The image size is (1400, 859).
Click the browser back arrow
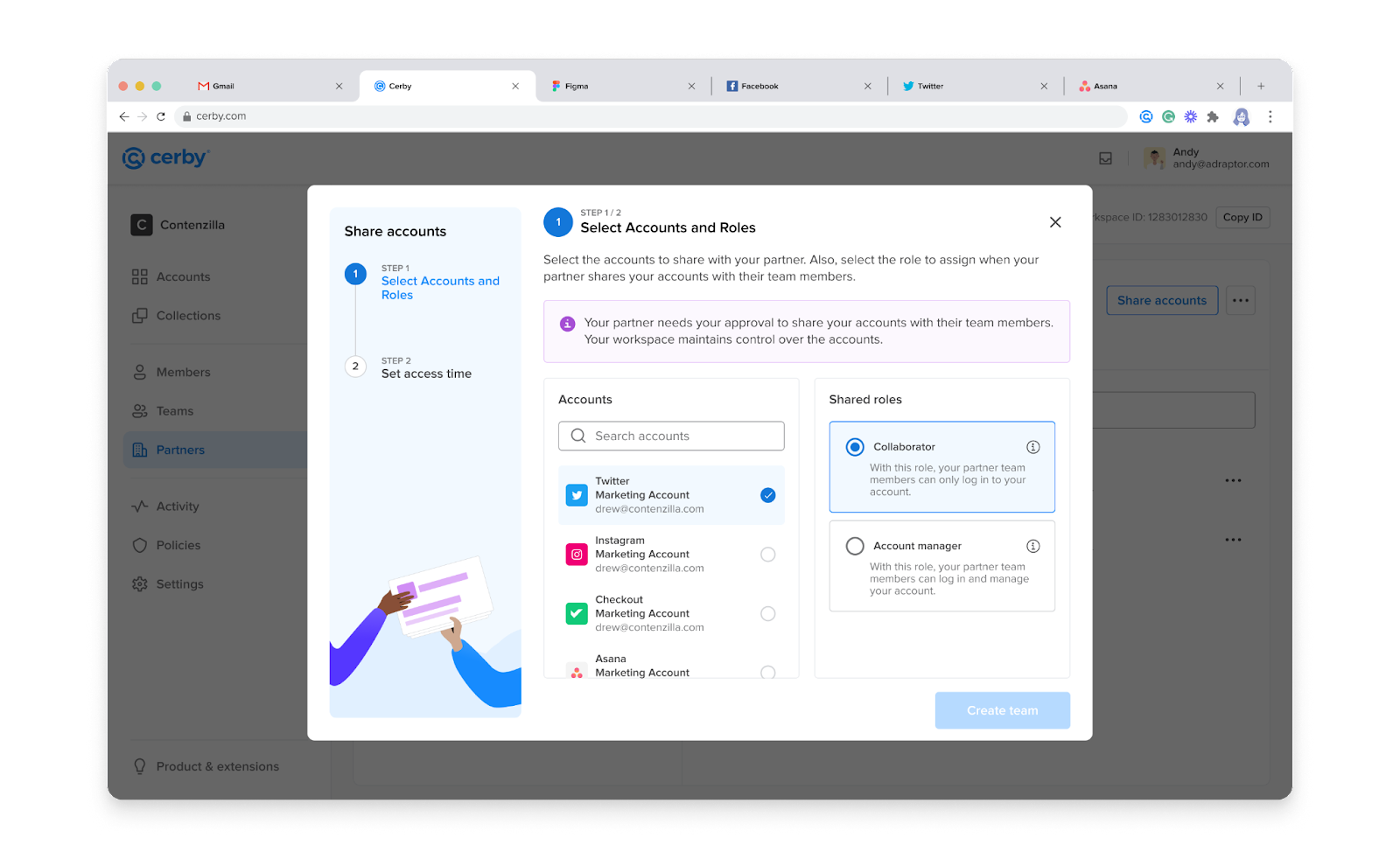123,116
